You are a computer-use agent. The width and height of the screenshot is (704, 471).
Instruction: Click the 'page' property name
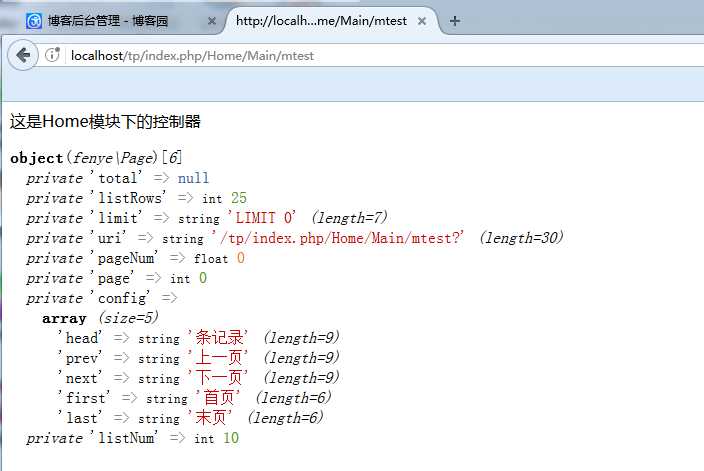[x=113, y=278]
